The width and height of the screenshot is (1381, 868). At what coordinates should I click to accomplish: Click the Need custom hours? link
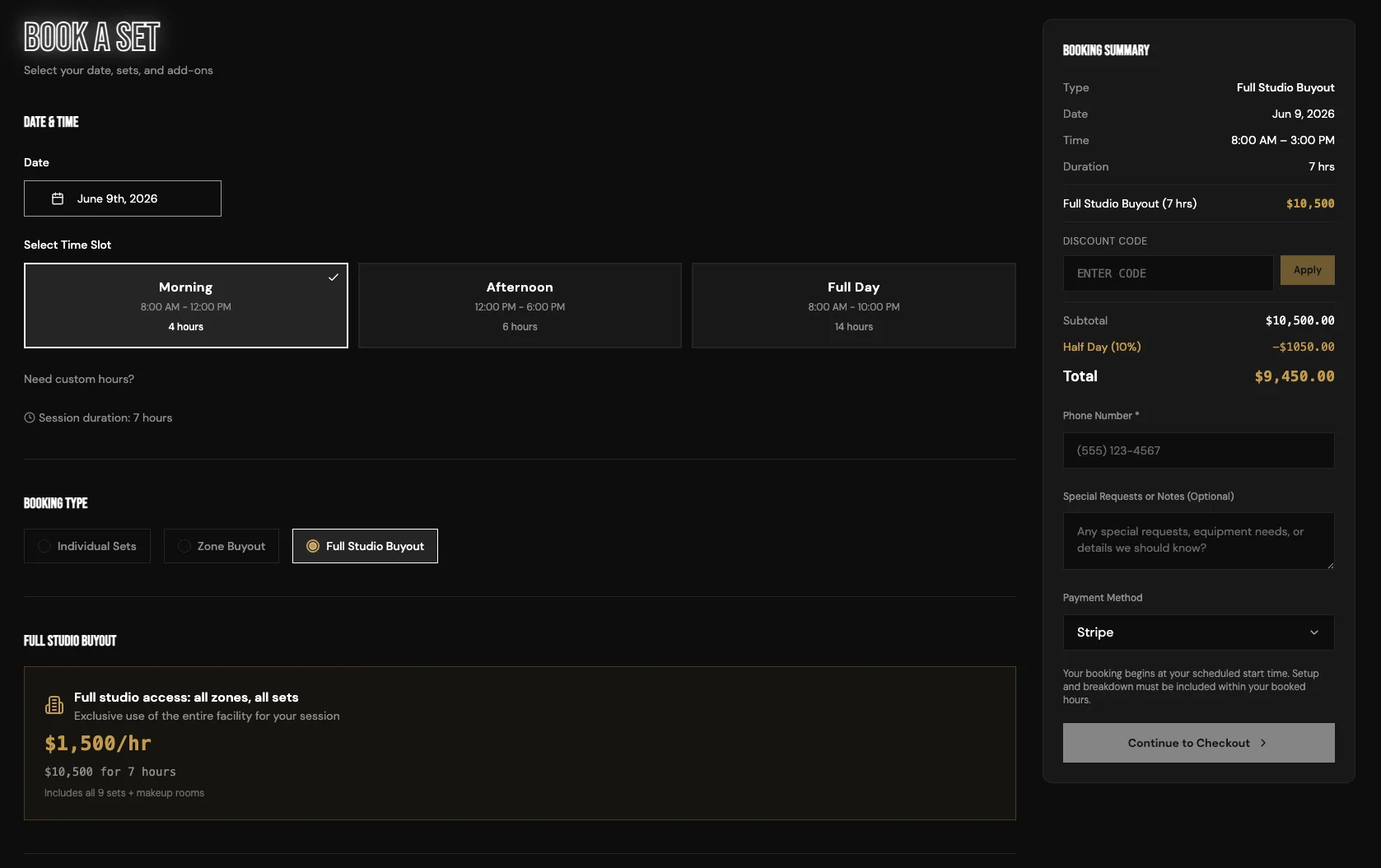pyautogui.click(x=79, y=379)
